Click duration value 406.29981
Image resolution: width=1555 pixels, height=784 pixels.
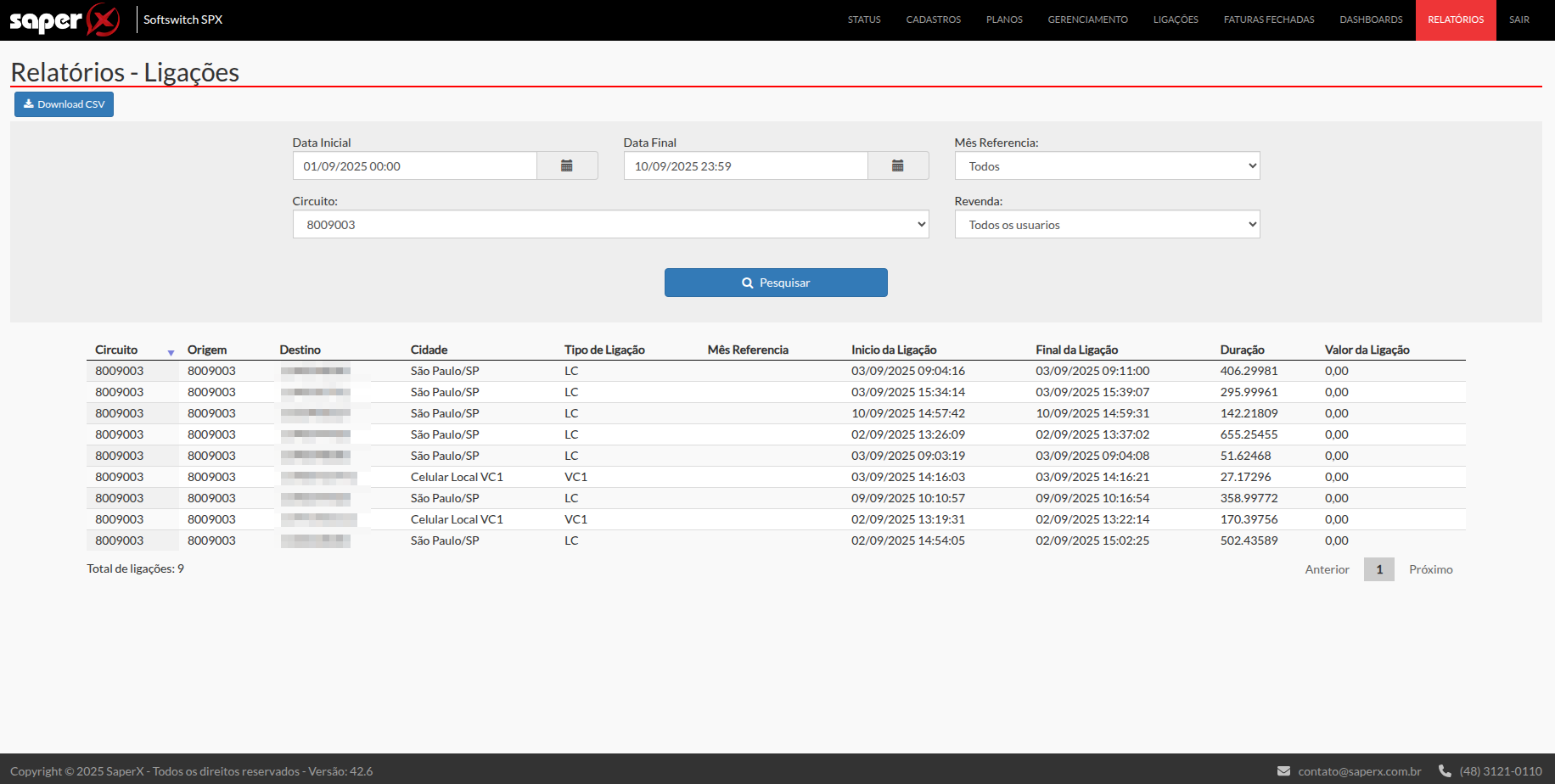tap(1249, 371)
